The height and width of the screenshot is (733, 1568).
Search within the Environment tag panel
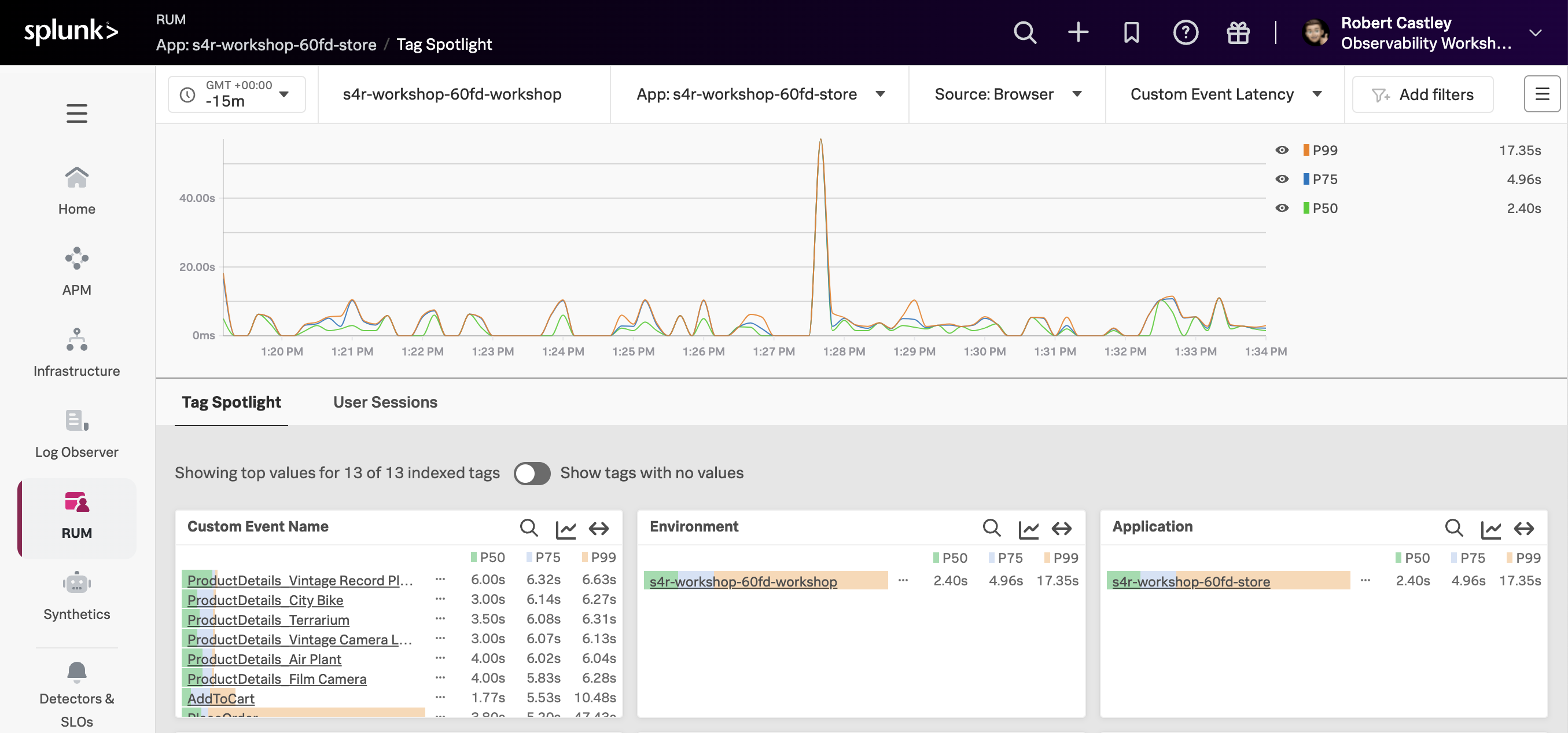click(992, 528)
